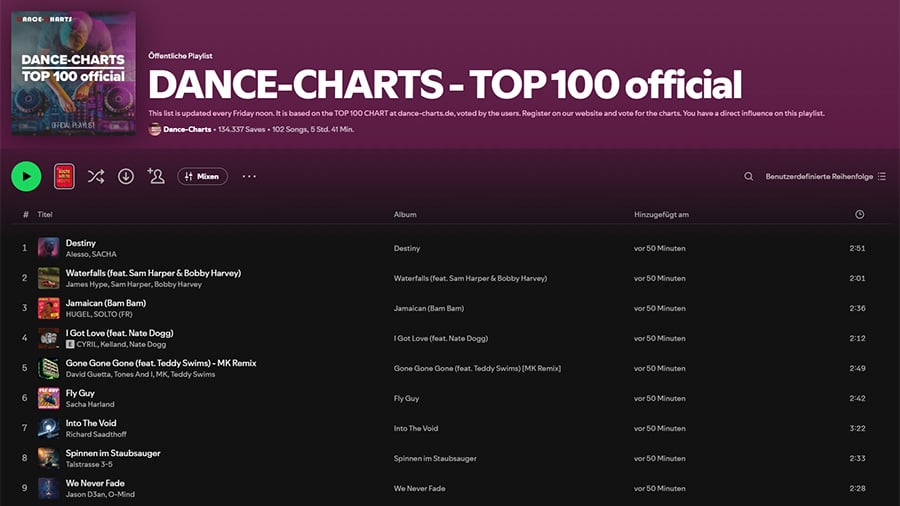Screen dimensions: 900x506
Task: Toggle shuffle mode icon
Action: coord(96,176)
